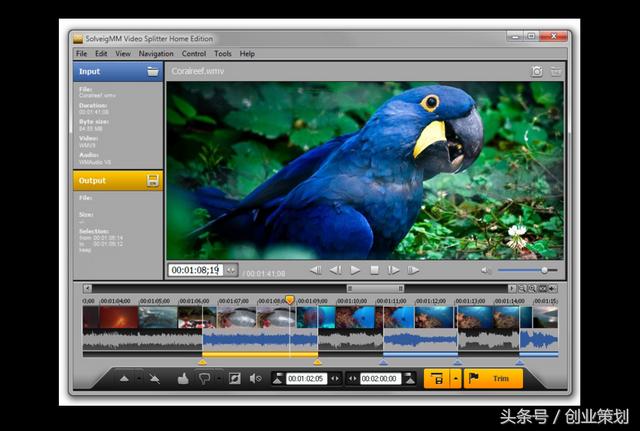Viewport: 640px width, 431px height.
Task: Click the save icon in Output header
Action: pyautogui.click(x=153, y=180)
